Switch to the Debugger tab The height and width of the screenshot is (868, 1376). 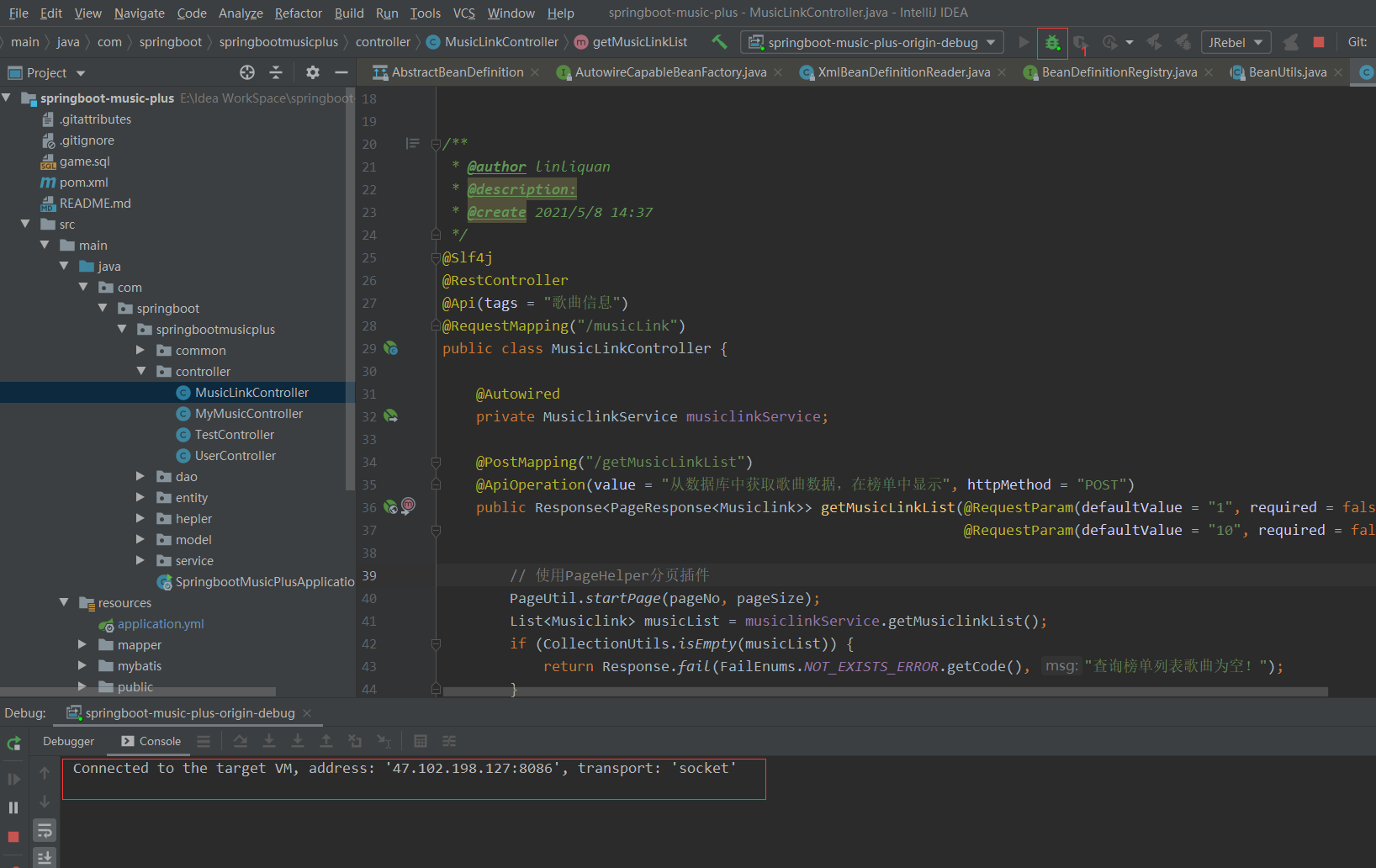click(69, 741)
